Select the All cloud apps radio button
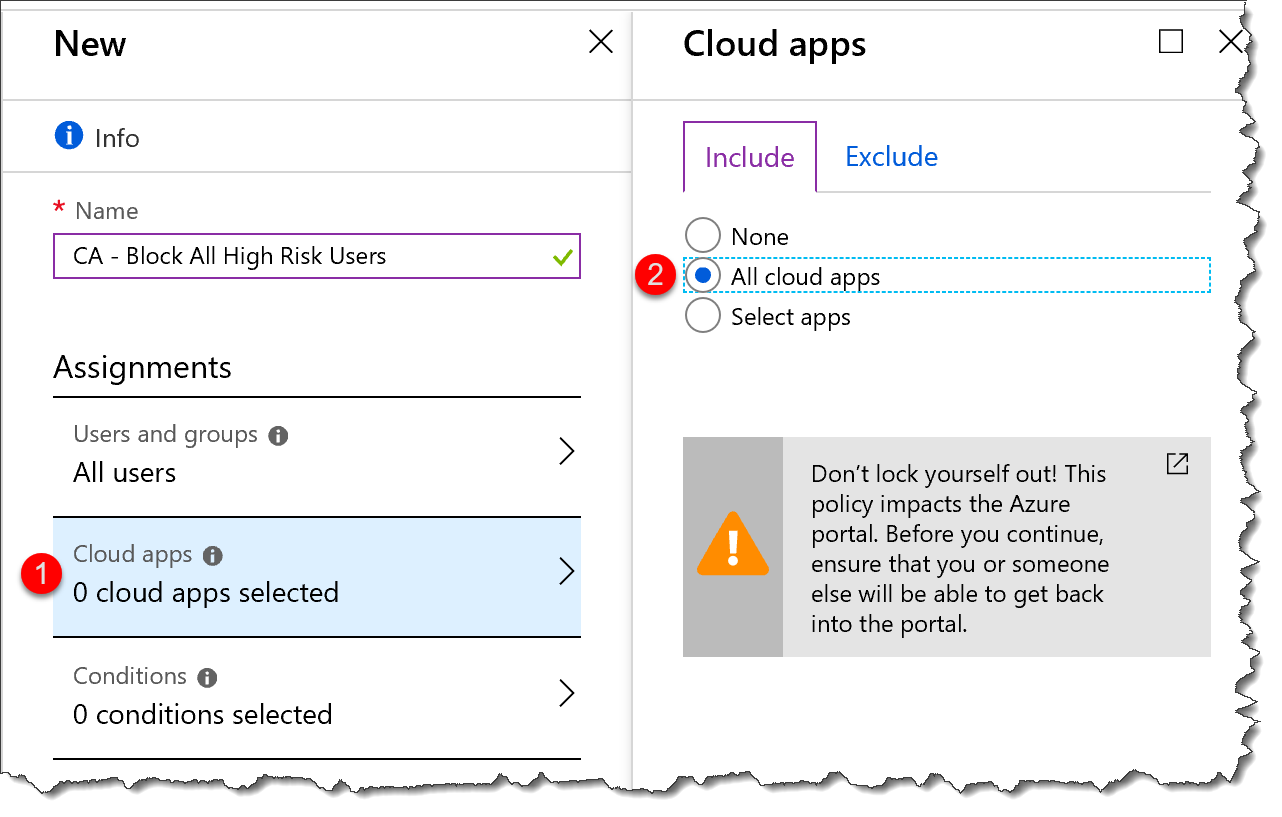The width and height of the screenshot is (1282, 817). tap(703, 275)
